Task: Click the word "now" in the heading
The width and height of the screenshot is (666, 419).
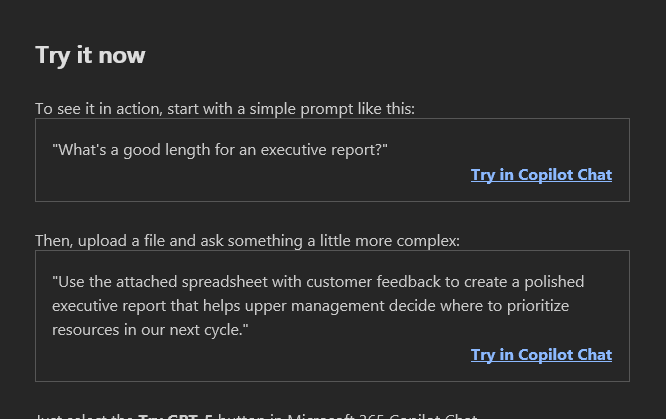Action: click(122, 55)
